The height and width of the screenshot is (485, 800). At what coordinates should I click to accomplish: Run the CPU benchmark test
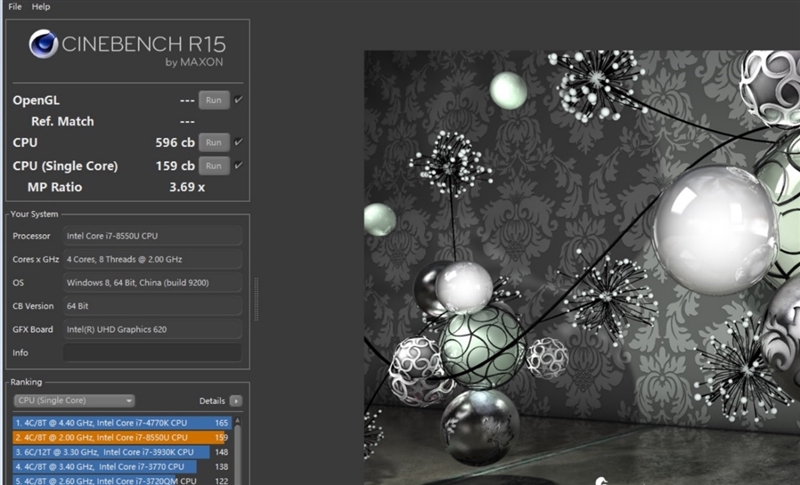pos(213,142)
